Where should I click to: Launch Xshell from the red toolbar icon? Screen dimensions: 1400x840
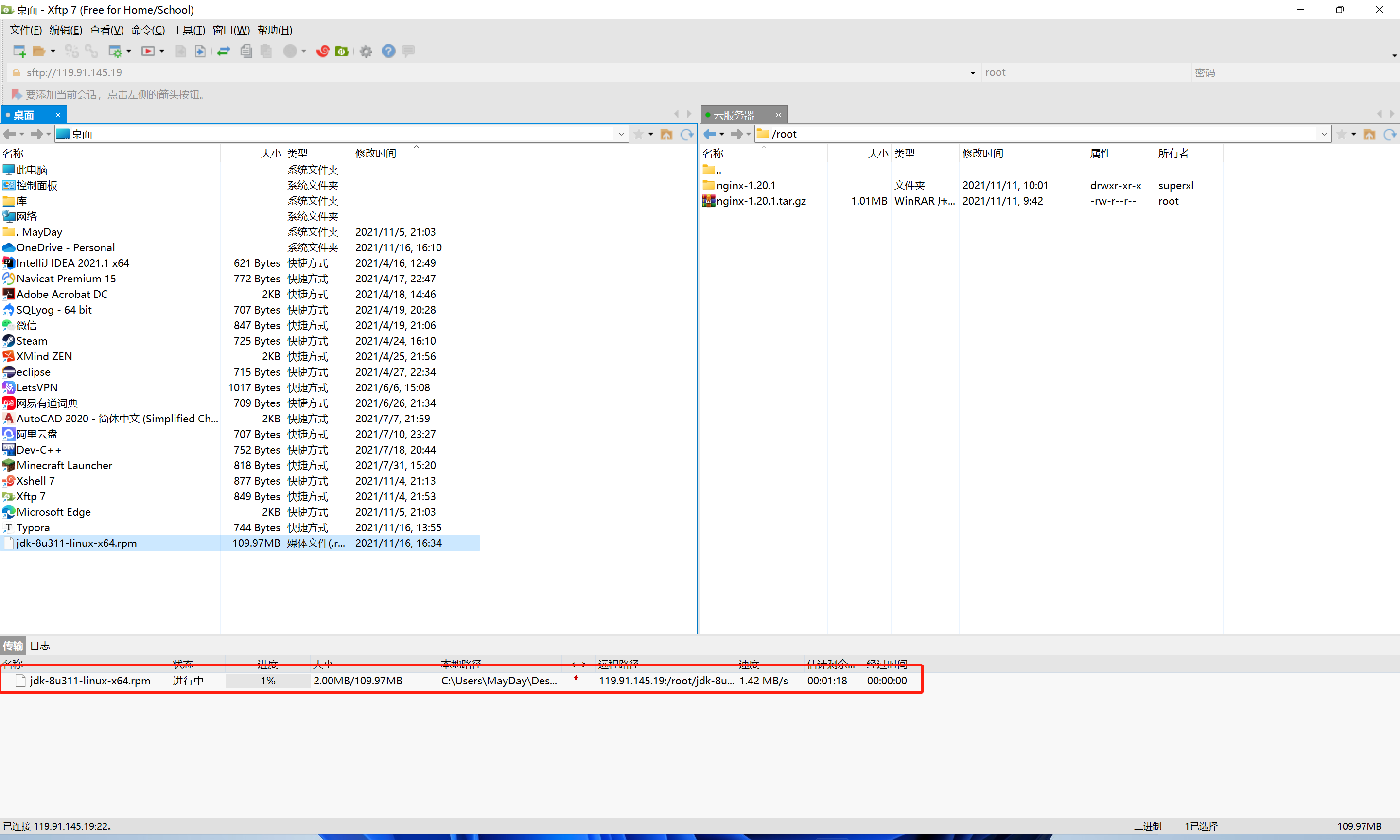323,52
